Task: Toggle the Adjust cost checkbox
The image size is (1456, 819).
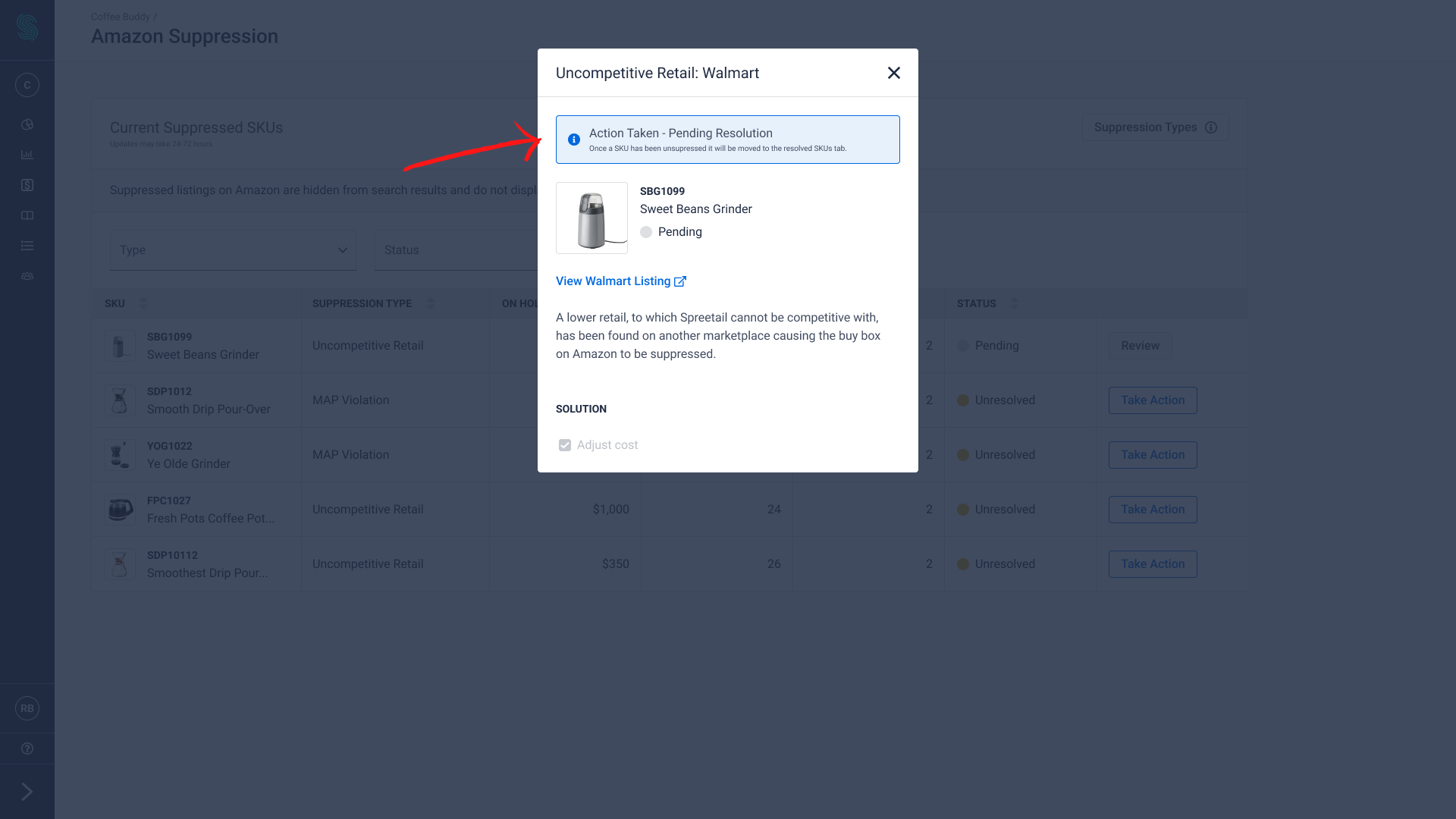Action: click(565, 445)
